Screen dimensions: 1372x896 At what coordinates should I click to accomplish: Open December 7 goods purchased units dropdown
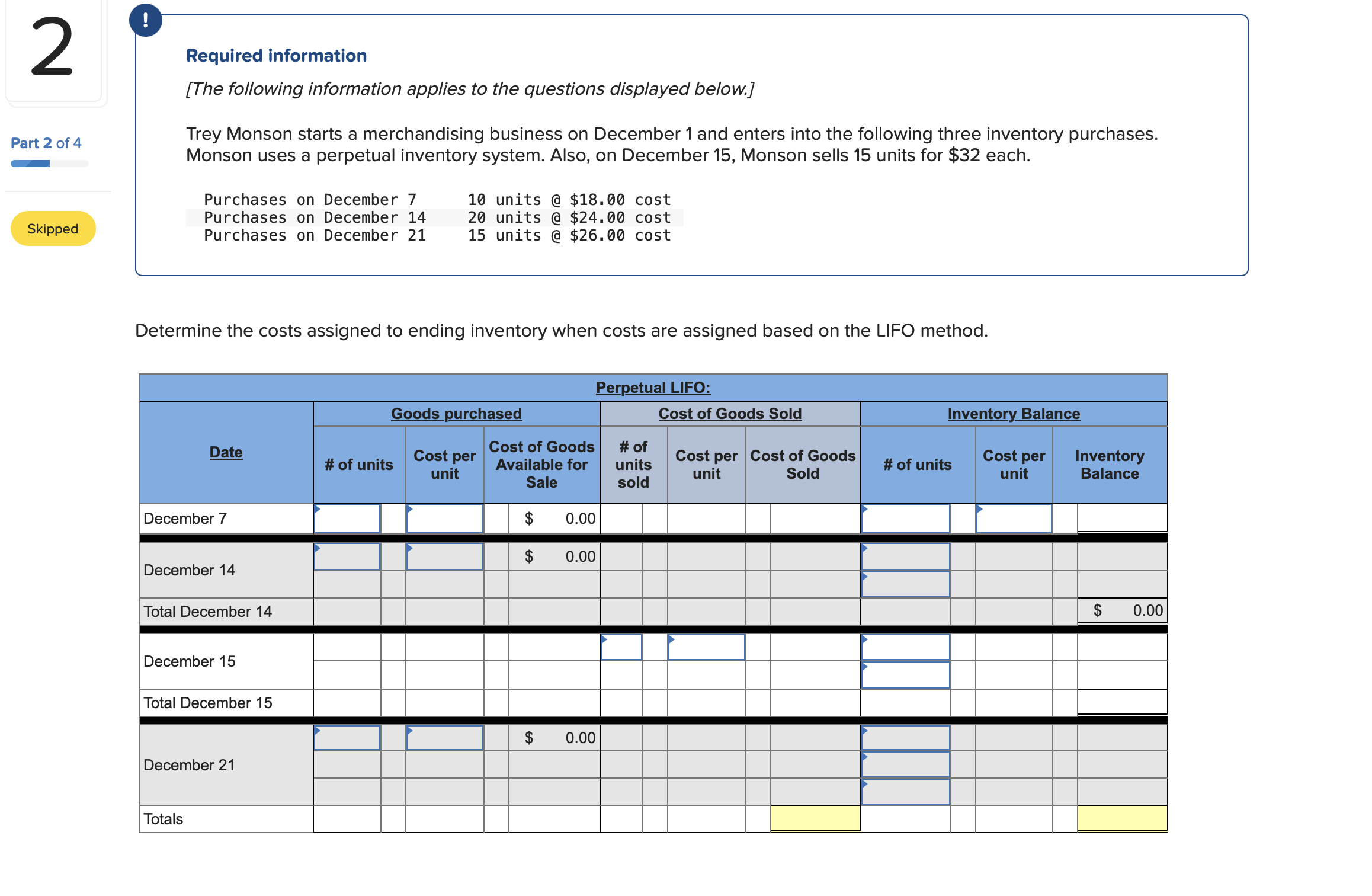coord(347,519)
